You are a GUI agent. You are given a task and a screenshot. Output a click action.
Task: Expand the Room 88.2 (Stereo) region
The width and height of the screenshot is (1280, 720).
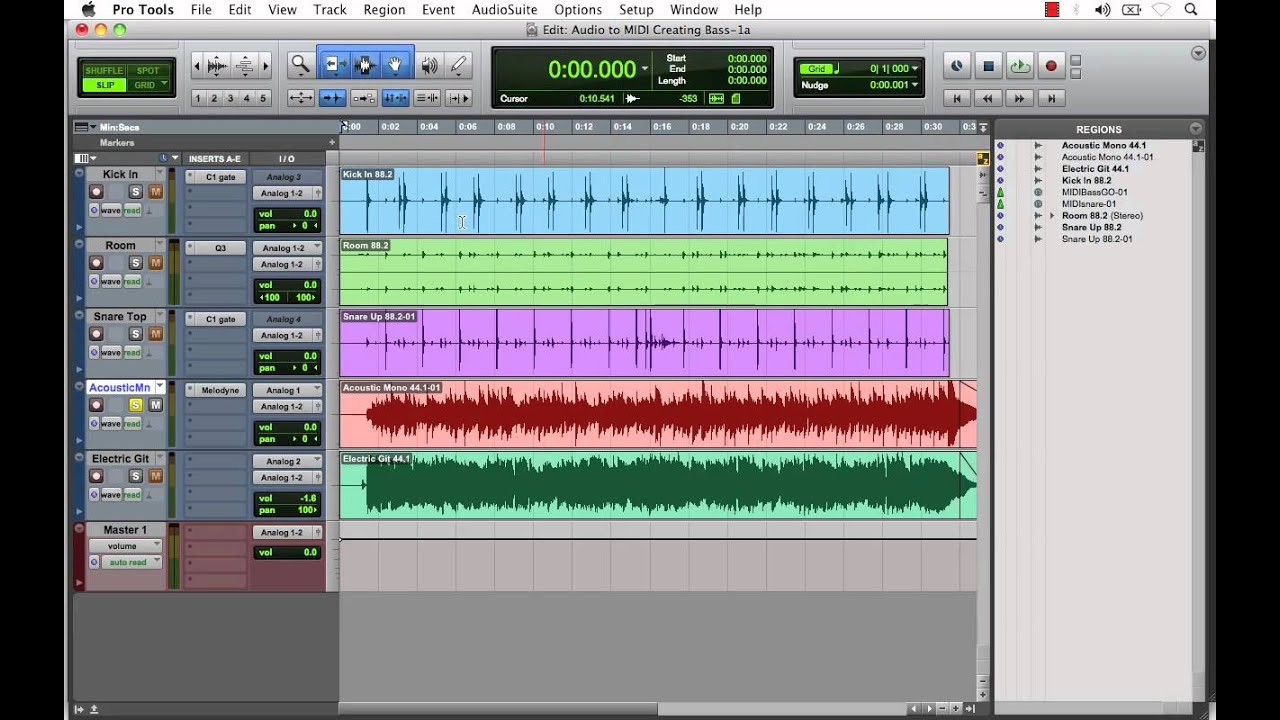pyautogui.click(x=1051, y=216)
